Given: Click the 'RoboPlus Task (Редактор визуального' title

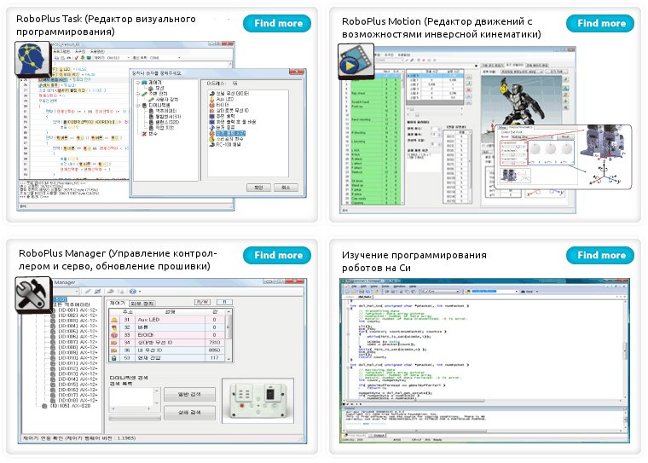Looking at the screenshot, I should coord(106,19).
